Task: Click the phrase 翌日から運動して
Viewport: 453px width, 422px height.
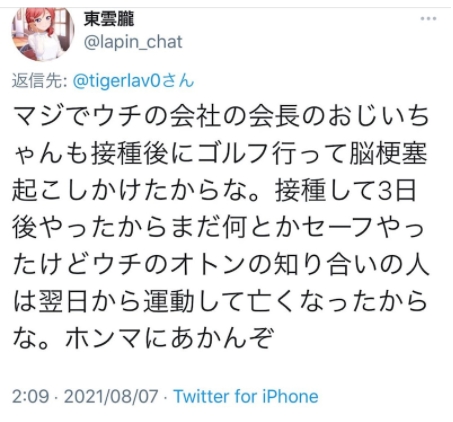Action: point(142,303)
